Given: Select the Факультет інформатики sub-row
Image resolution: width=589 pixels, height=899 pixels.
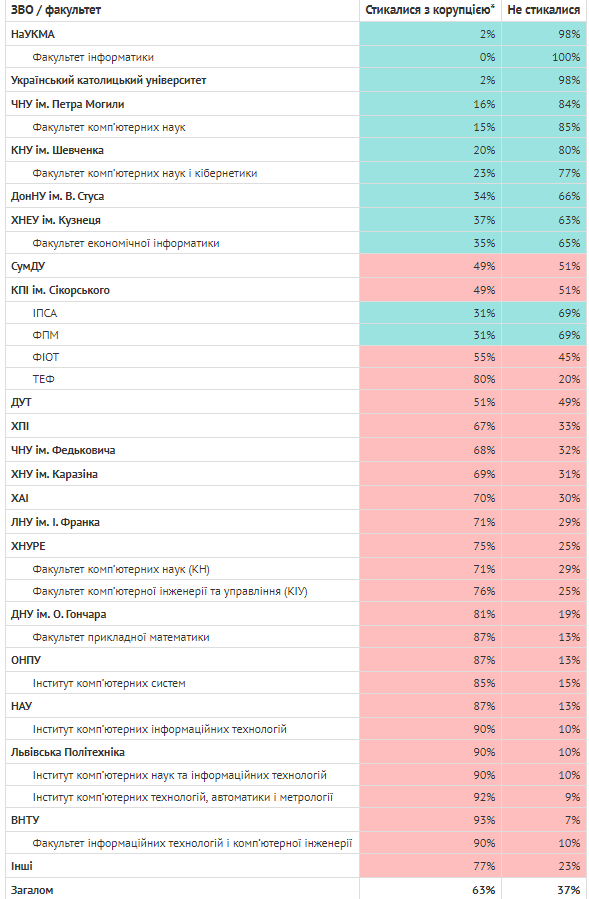Looking at the screenshot, I should (296, 57).
